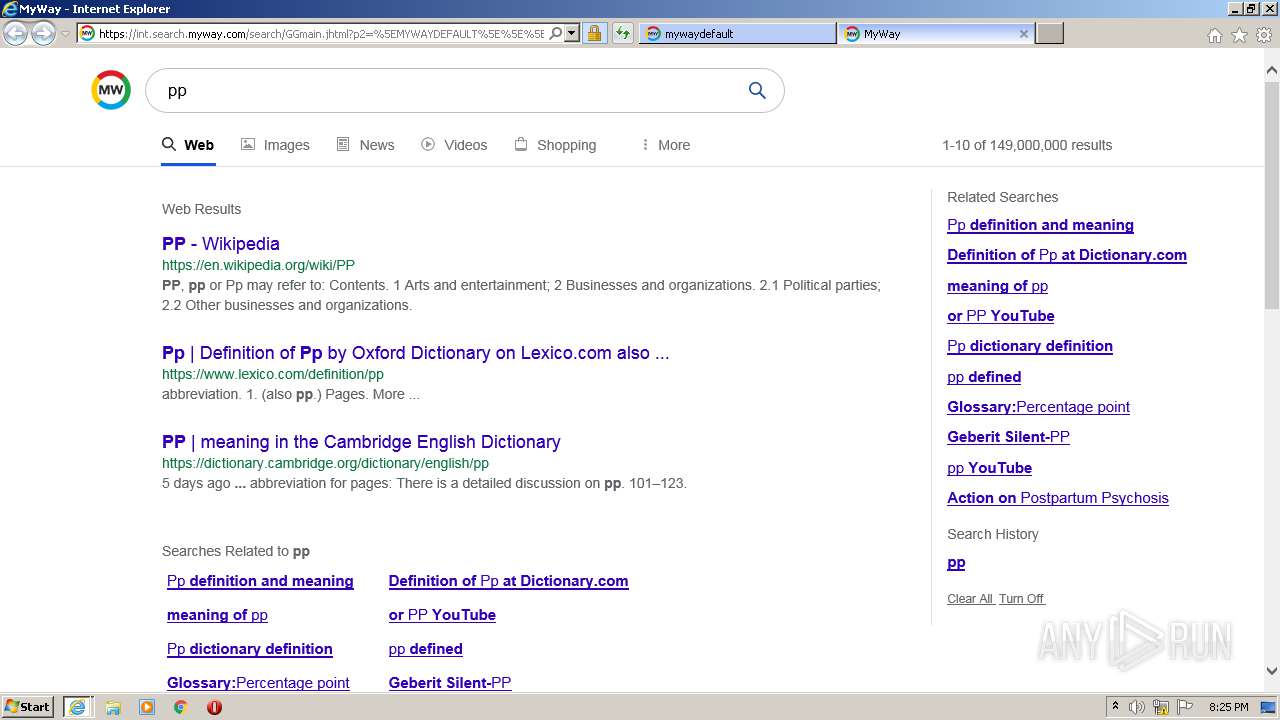The width and height of the screenshot is (1280, 720).
Task: Open a new blank tab
Action: pos(1049,33)
